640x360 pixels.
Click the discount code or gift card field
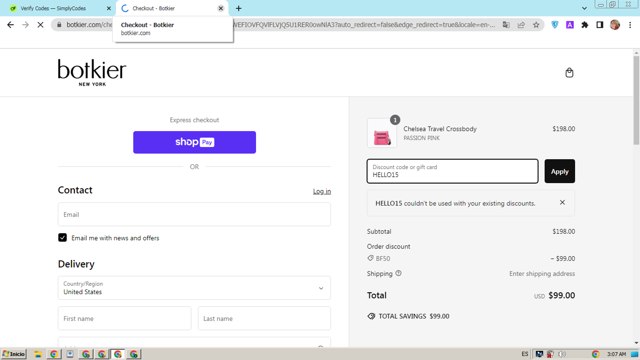click(x=452, y=171)
